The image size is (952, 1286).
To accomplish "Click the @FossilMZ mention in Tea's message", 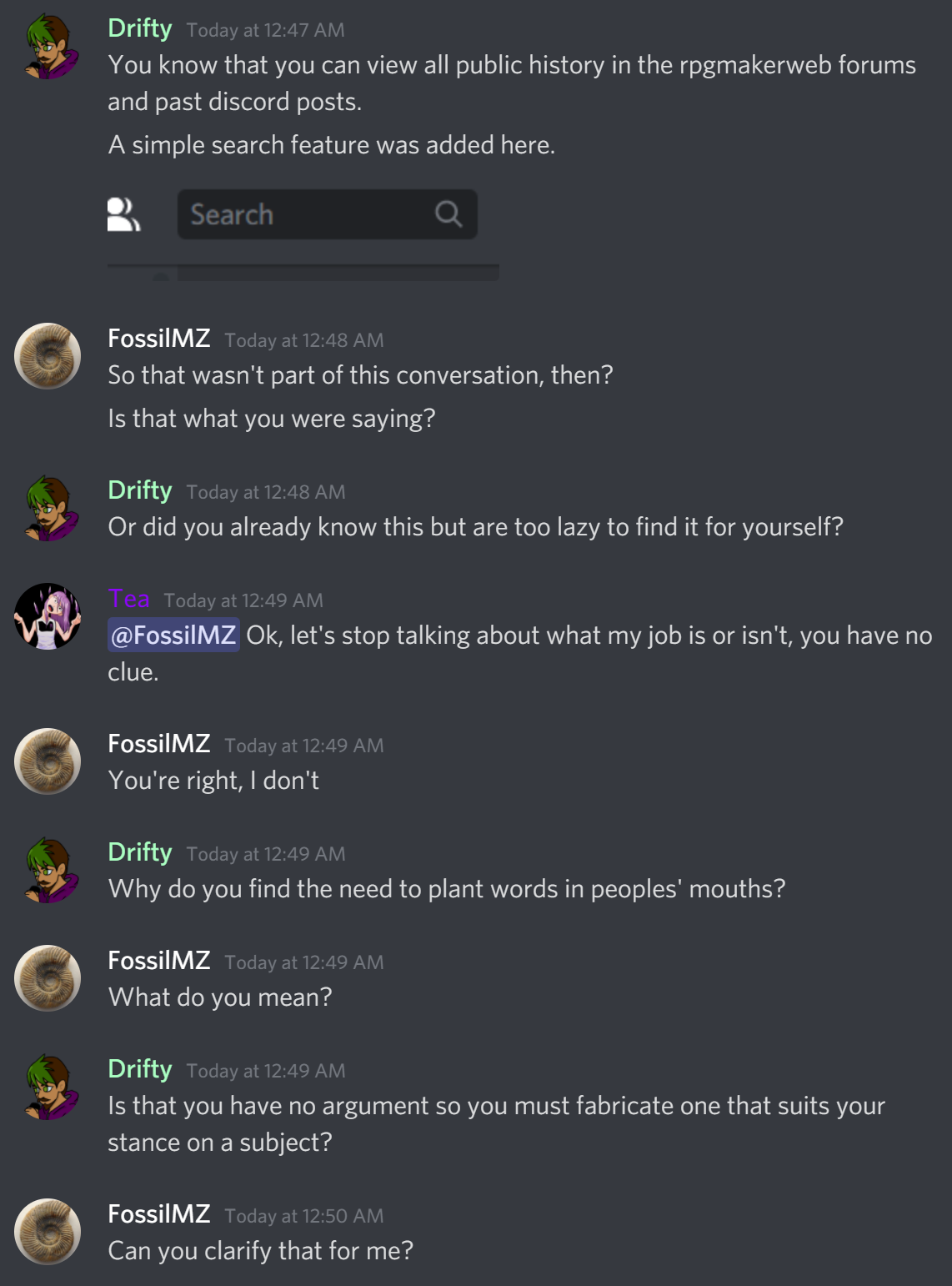I will click(x=173, y=635).
